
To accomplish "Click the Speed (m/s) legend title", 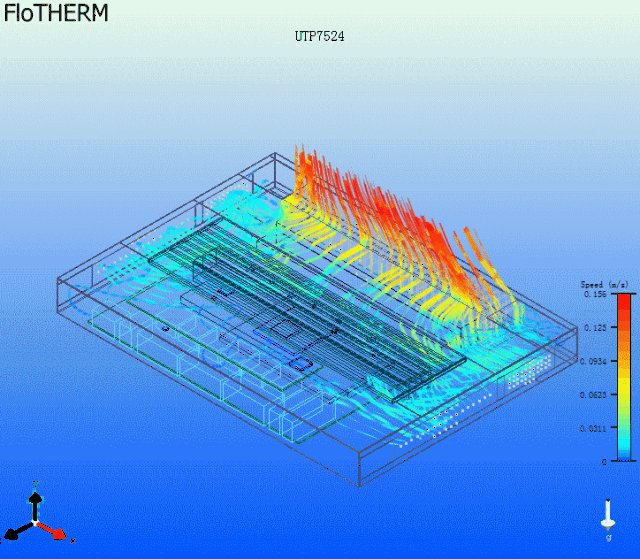I will pos(604,284).
